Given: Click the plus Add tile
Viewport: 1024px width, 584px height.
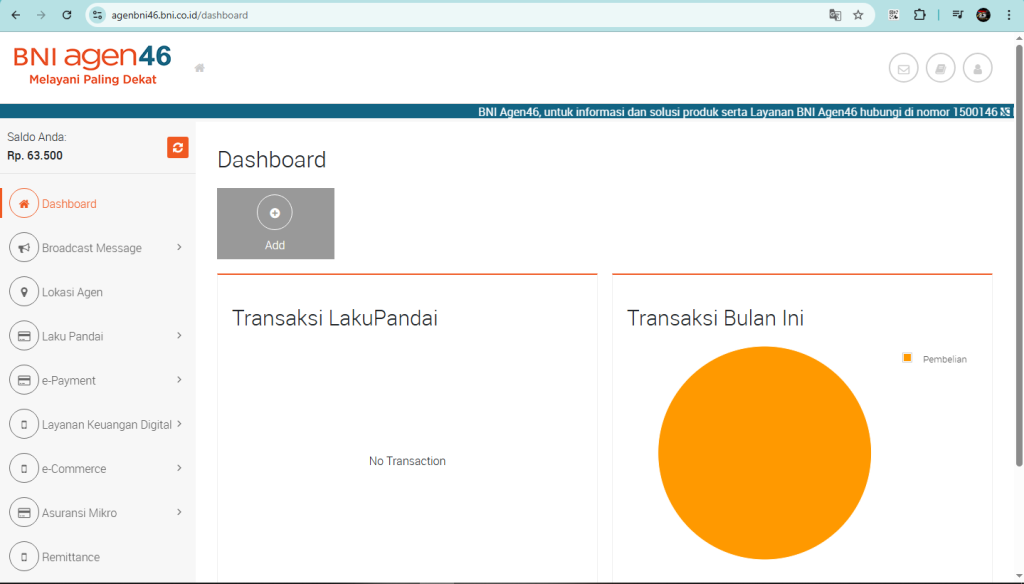Looking at the screenshot, I should pos(275,223).
